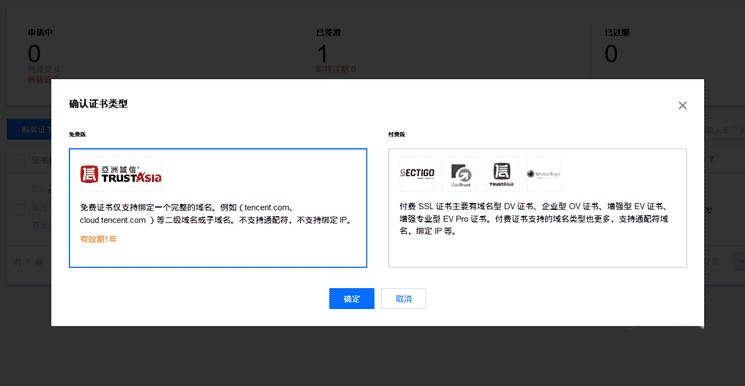Click the small TrustAsia logo under 付费版
Viewport: 745px width, 386px height.
[x=502, y=174]
